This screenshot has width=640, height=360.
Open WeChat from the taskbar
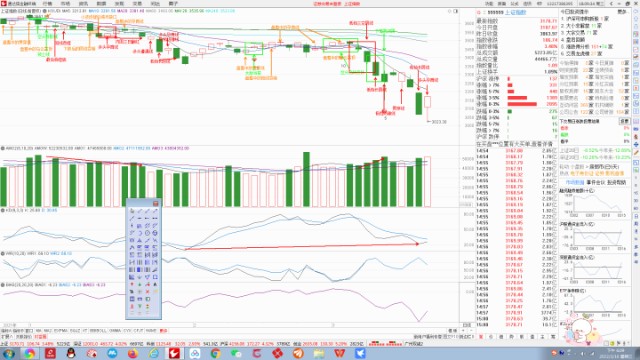point(236,353)
